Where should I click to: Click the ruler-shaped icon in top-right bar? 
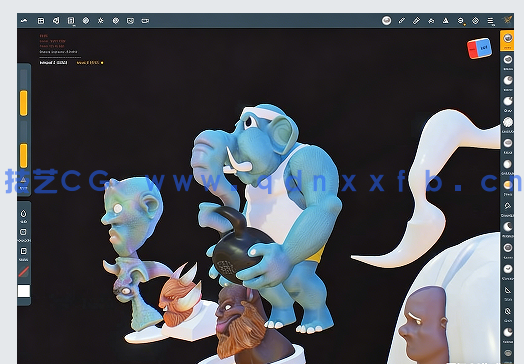[416, 21]
